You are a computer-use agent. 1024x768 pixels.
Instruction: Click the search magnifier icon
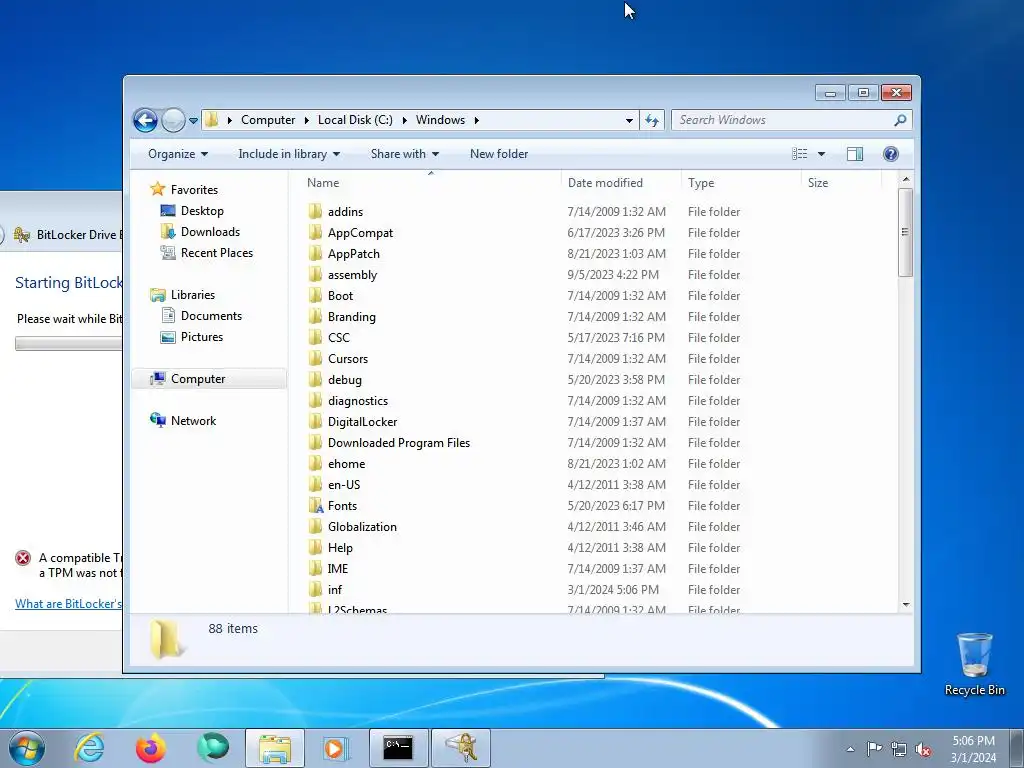pos(900,120)
